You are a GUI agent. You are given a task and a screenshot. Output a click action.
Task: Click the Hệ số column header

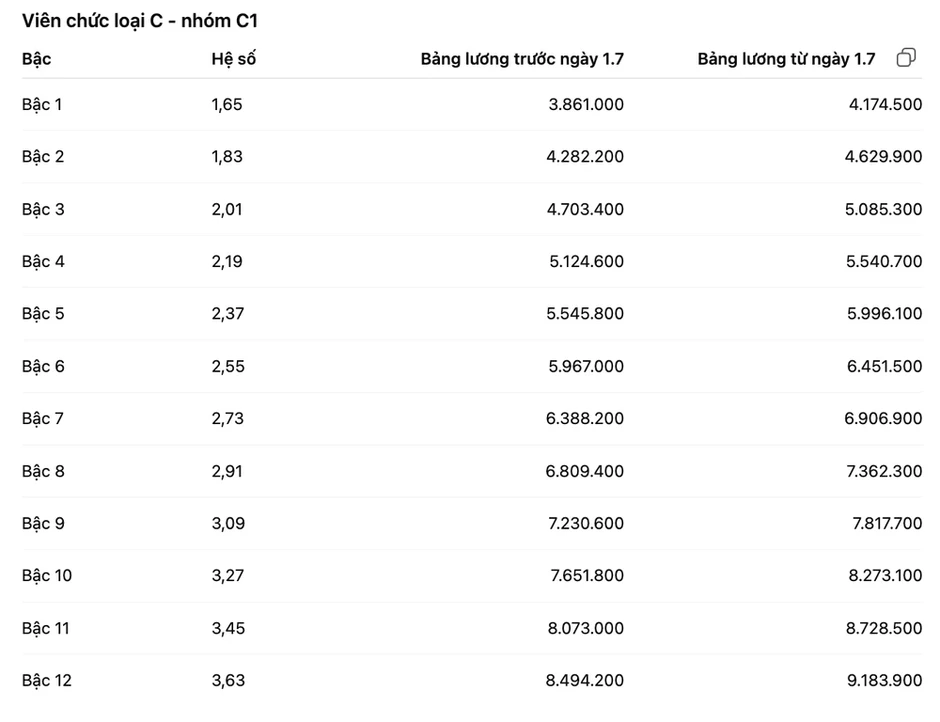[234, 59]
